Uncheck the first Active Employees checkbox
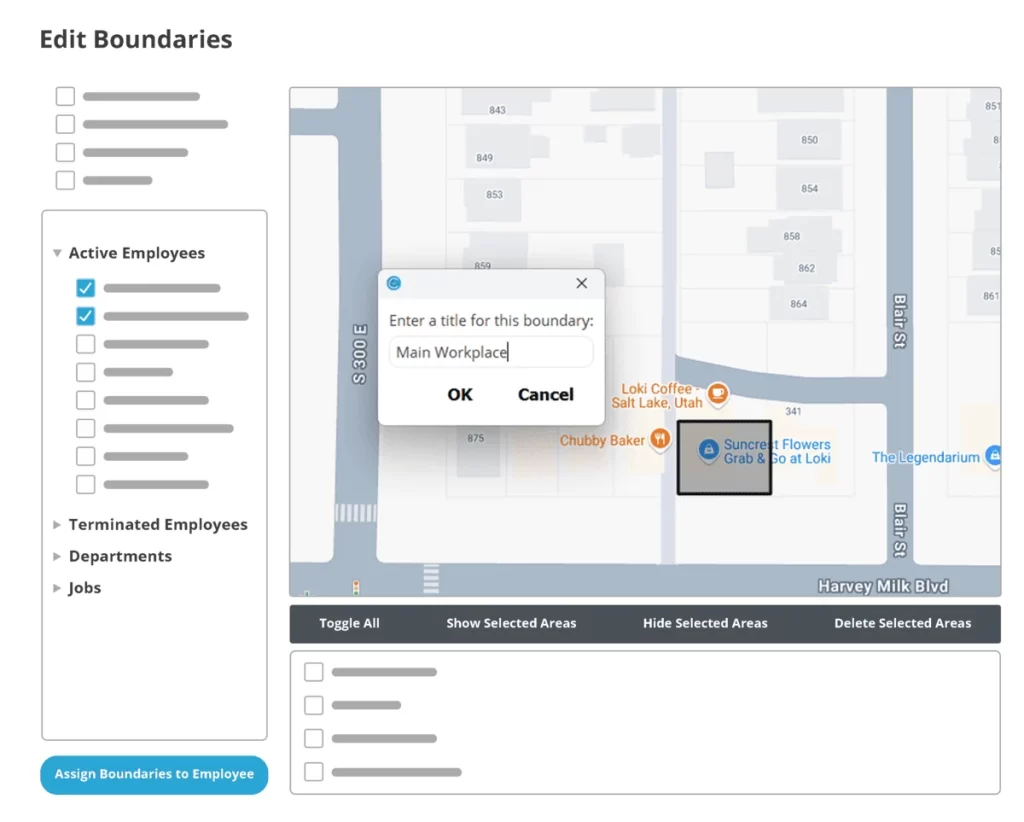This screenshot has width=1024, height=822. click(85, 287)
